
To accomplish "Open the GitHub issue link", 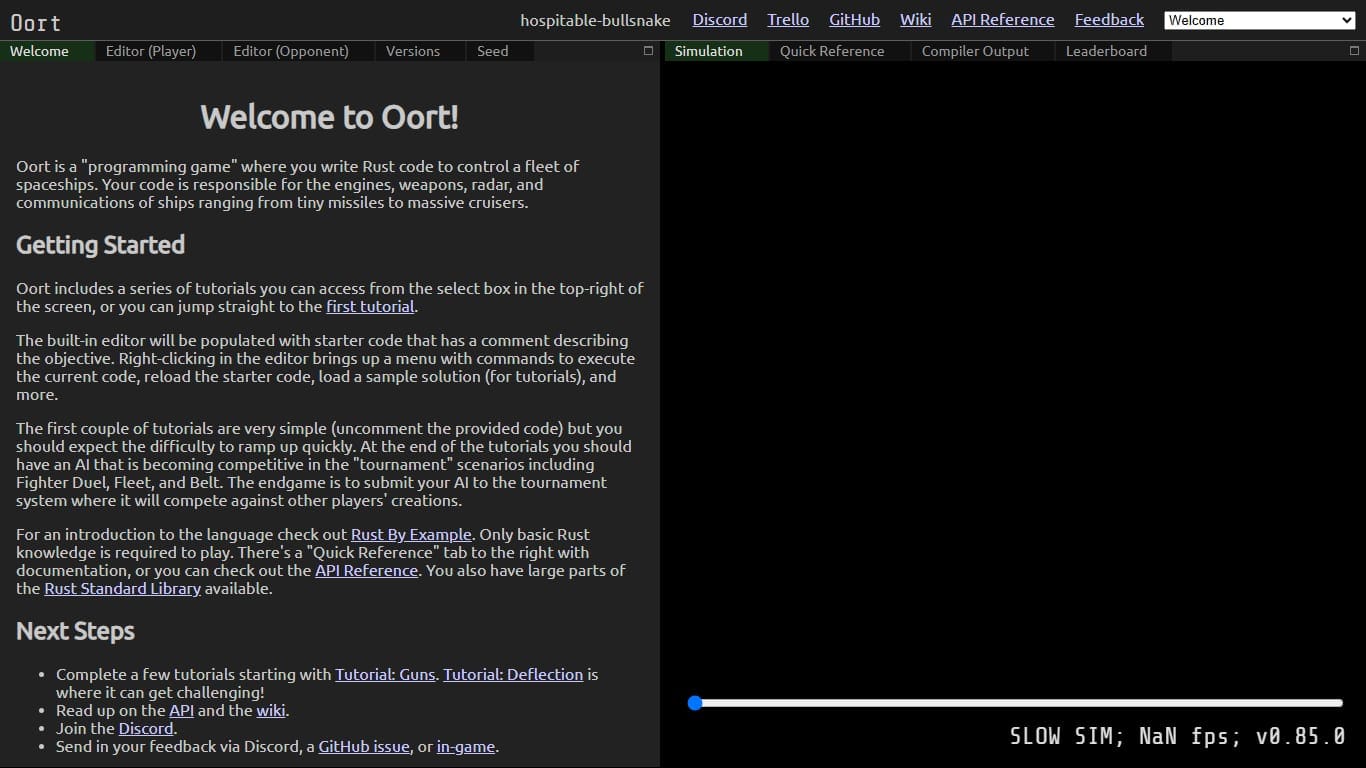I will pos(364,747).
